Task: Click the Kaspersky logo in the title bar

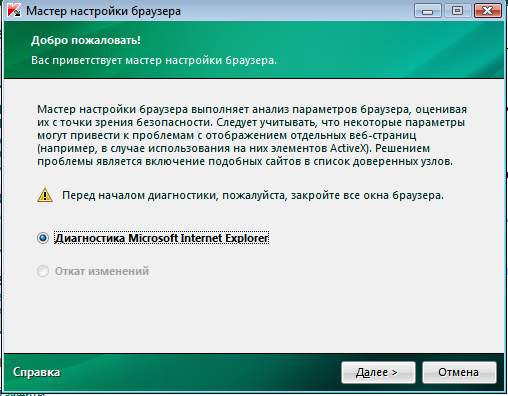Action: point(14,11)
